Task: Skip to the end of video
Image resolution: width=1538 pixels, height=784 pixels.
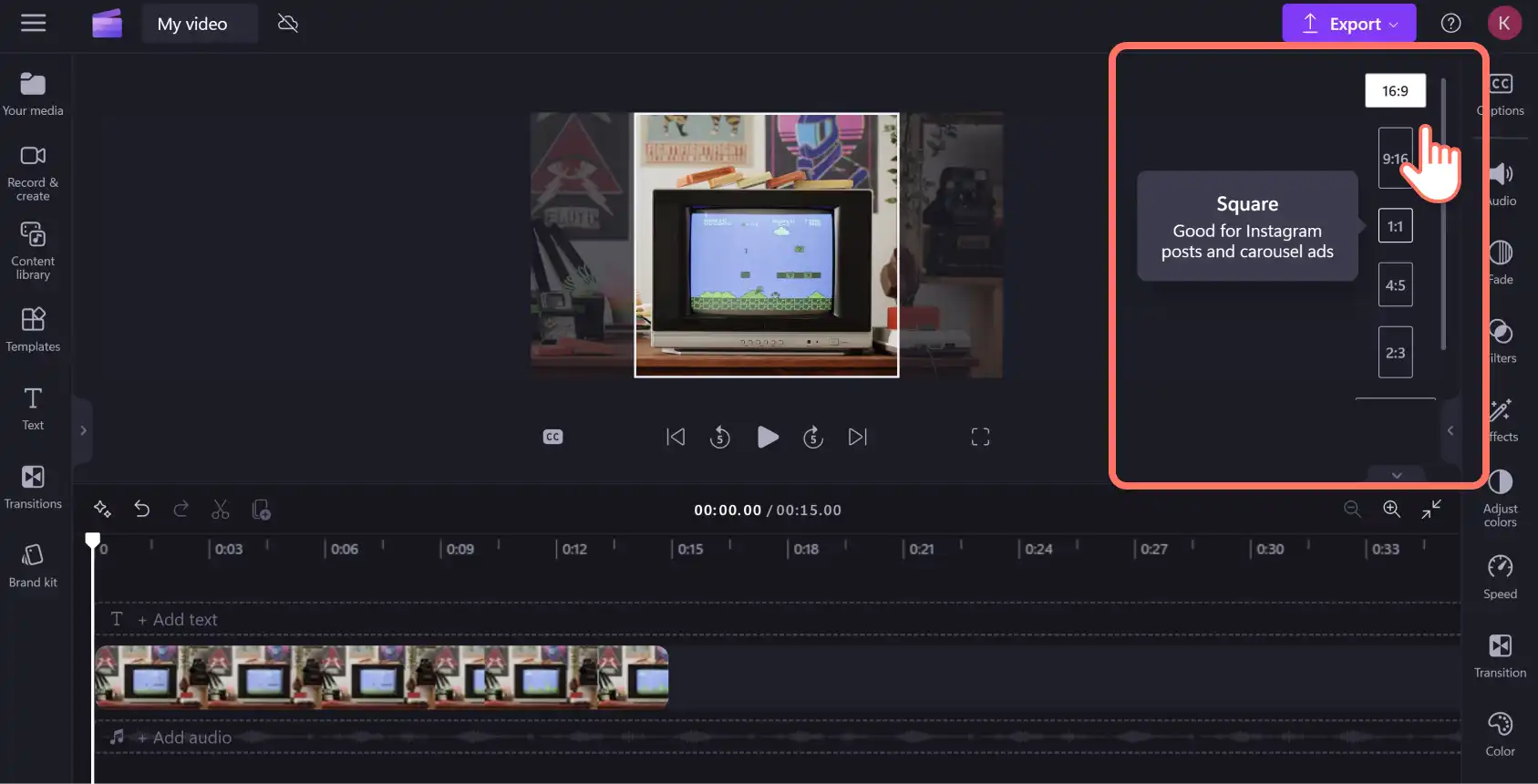Action: pyautogui.click(x=858, y=437)
